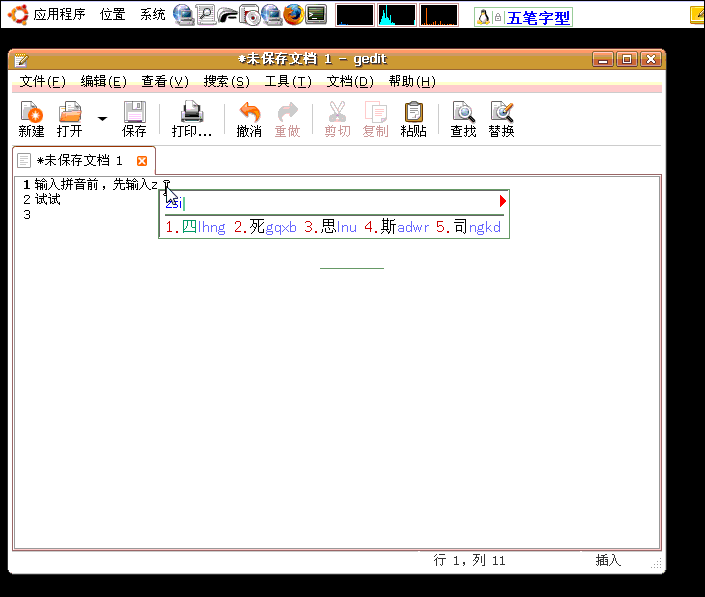Click the gedit window title bar icon
The height and width of the screenshot is (597, 705).
click(x=21, y=59)
